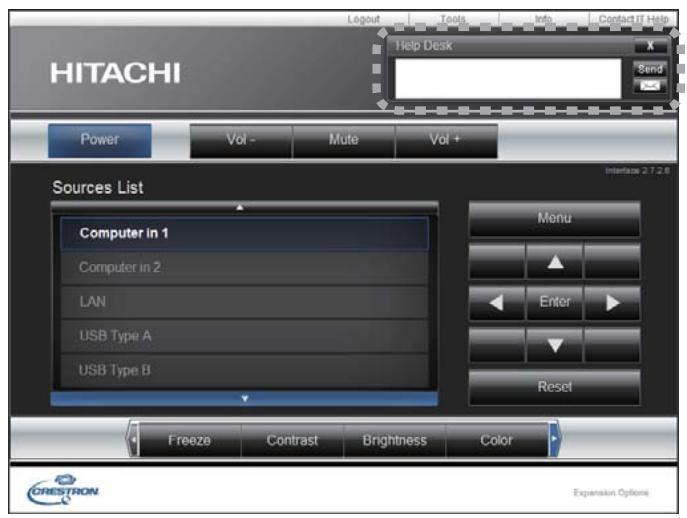The height and width of the screenshot is (518, 687).
Task: Click the Enter navigation button
Action: pyautogui.click(x=555, y=302)
